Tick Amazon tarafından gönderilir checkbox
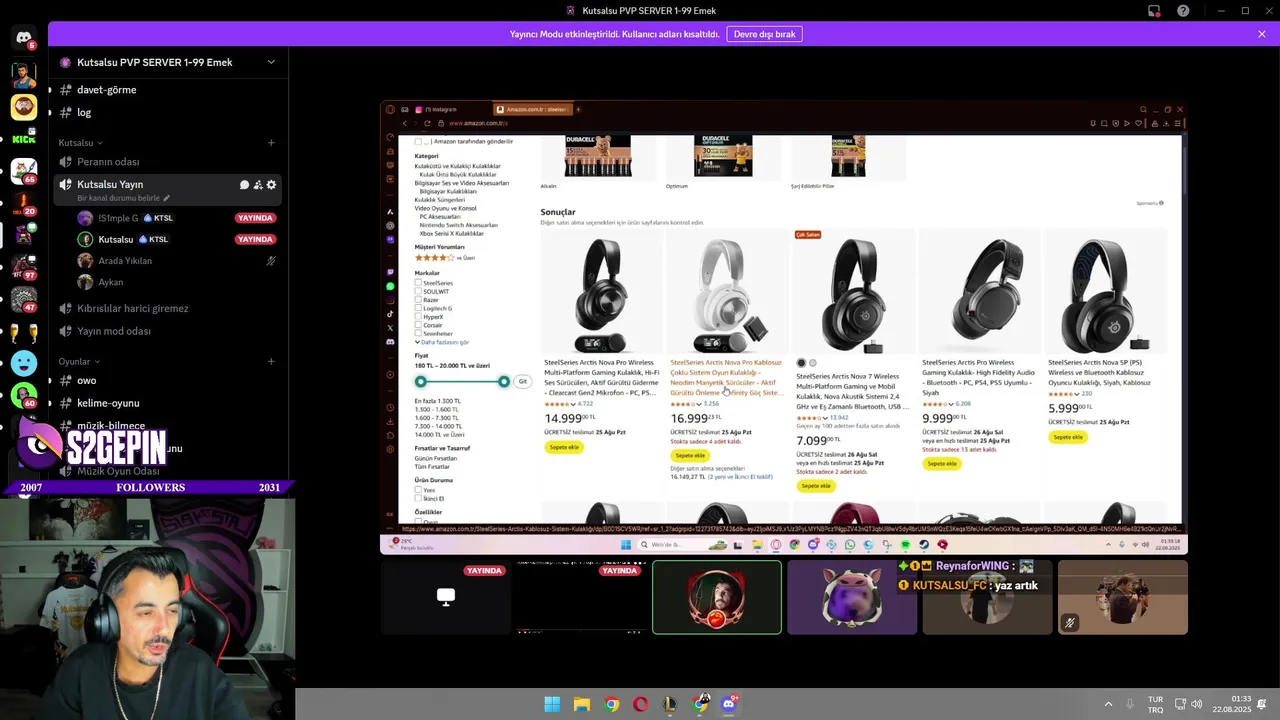1280x720 pixels. pyautogui.click(x=418, y=141)
